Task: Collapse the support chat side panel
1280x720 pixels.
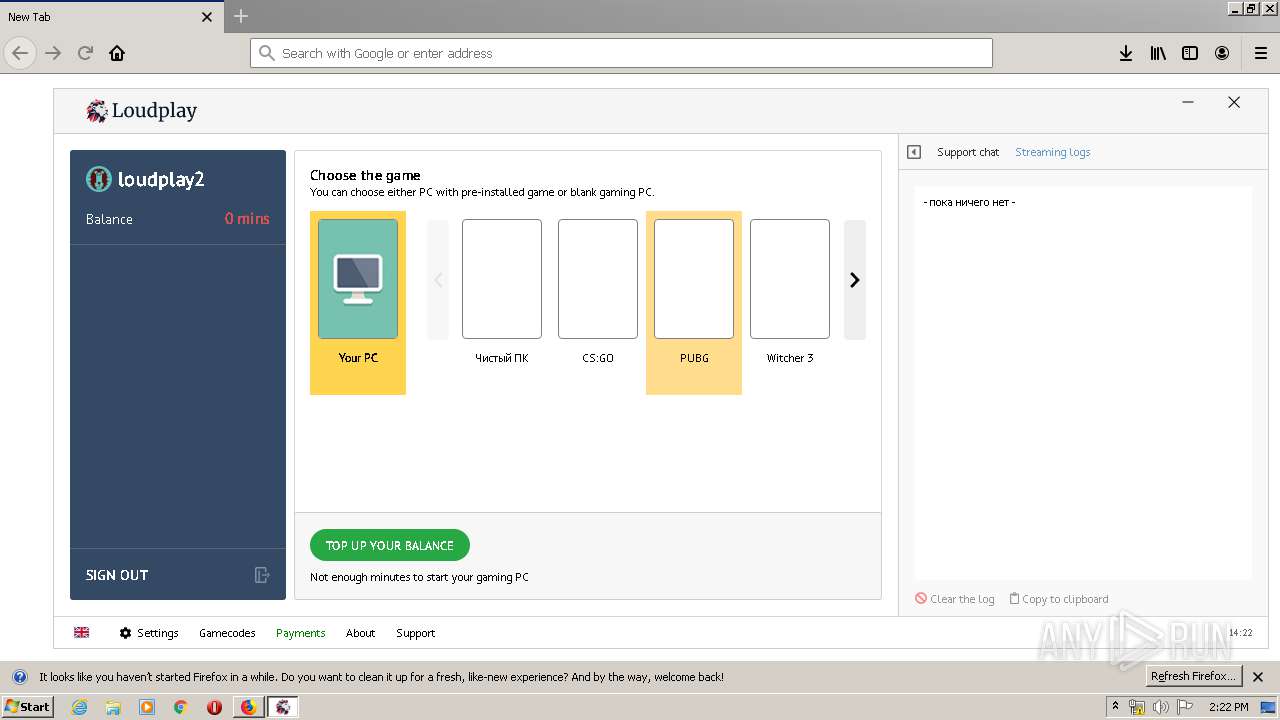Action: (914, 152)
